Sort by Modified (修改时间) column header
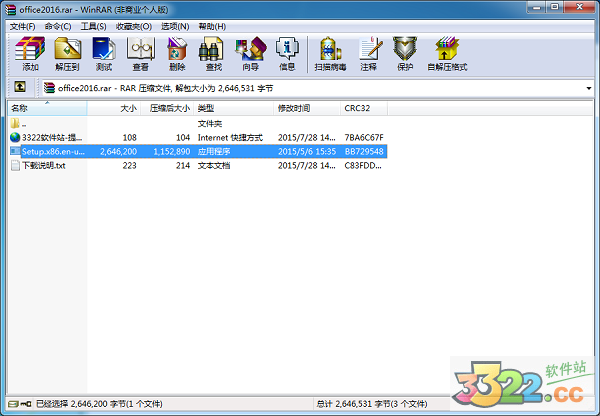Screen dimensions: 600x416 [x=307, y=108]
